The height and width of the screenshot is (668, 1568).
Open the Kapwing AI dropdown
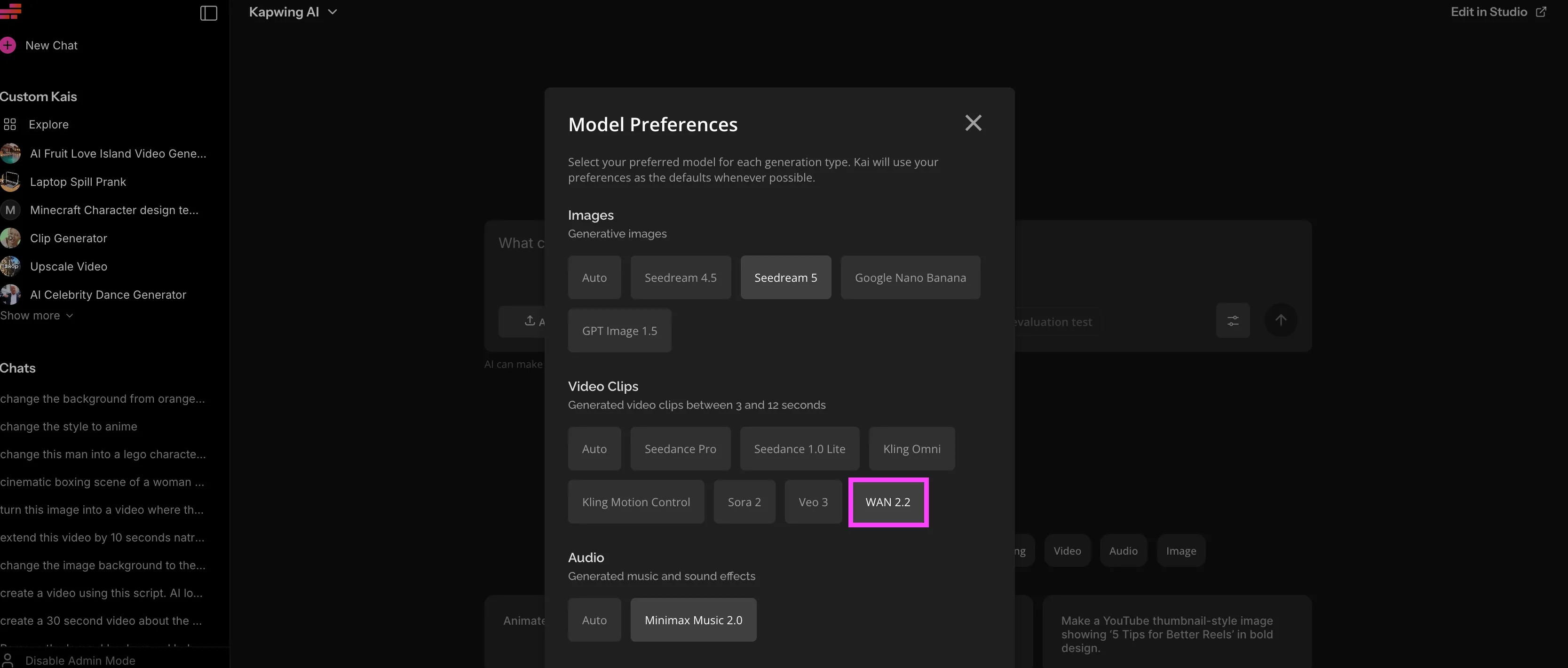(x=293, y=12)
